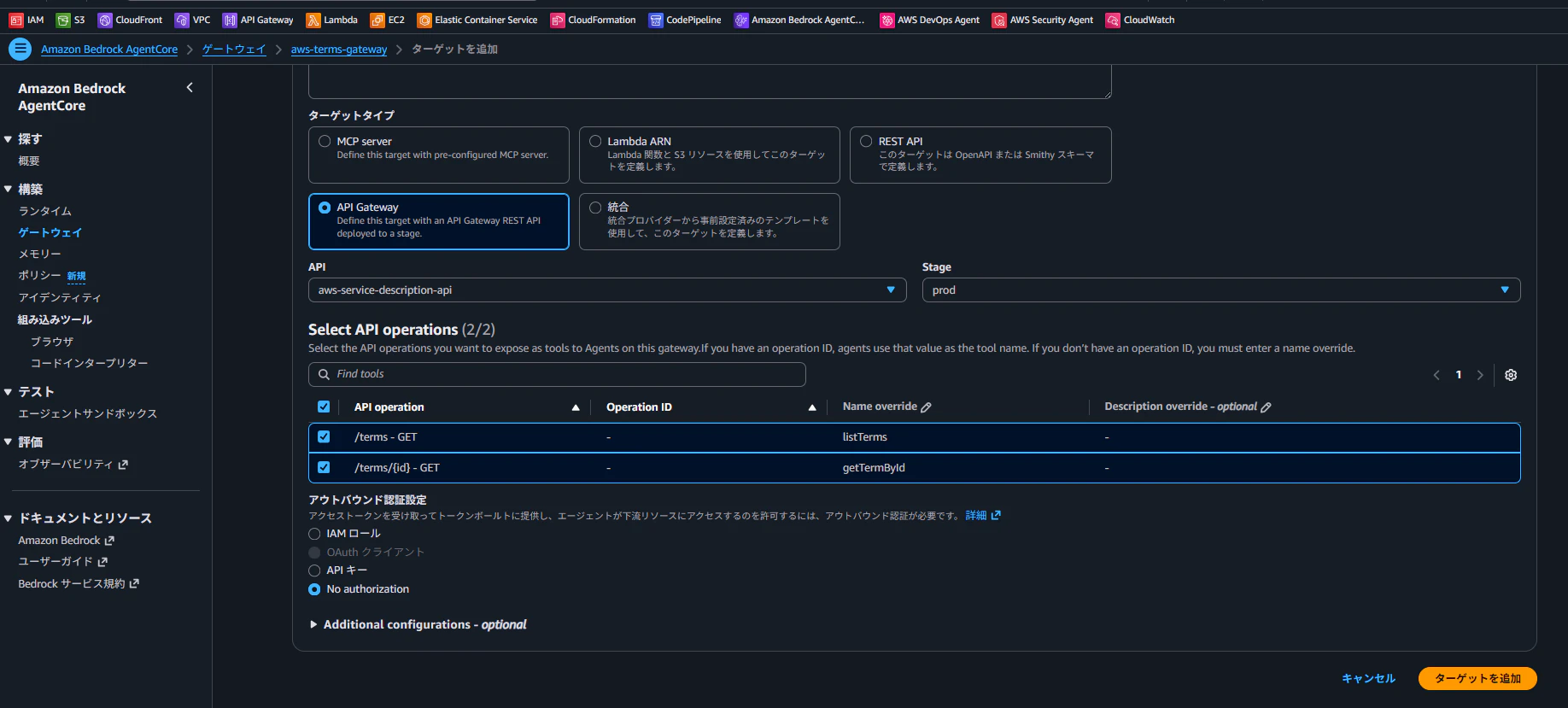
Task: Sort by API operation column arrow
Action: 576,407
